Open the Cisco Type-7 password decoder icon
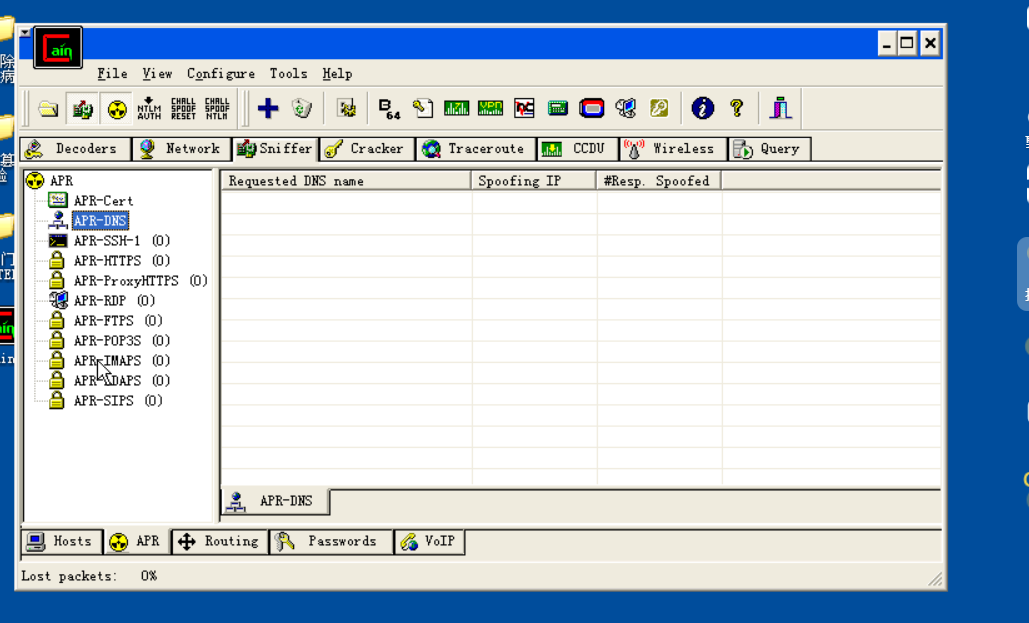The height and width of the screenshot is (623, 1029). click(456, 108)
